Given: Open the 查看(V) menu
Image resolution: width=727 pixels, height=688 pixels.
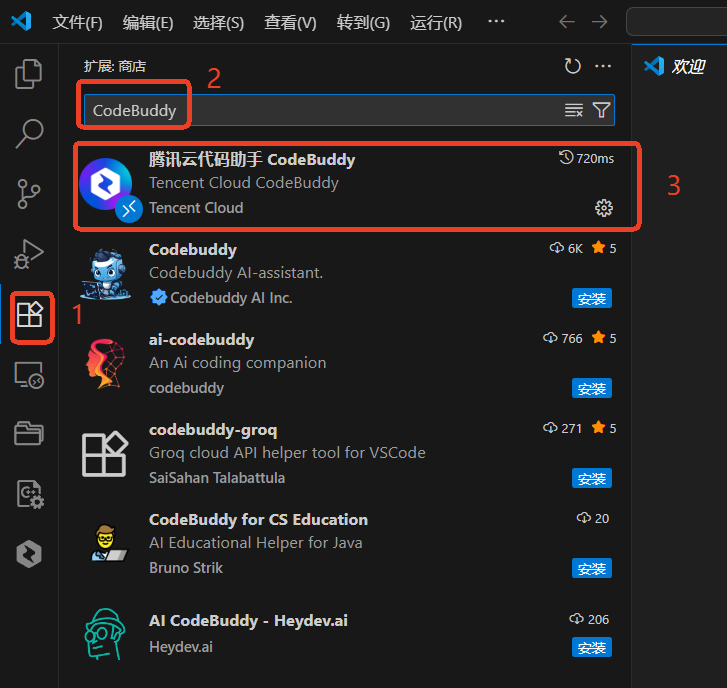Looking at the screenshot, I should click(x=290, y=22).
